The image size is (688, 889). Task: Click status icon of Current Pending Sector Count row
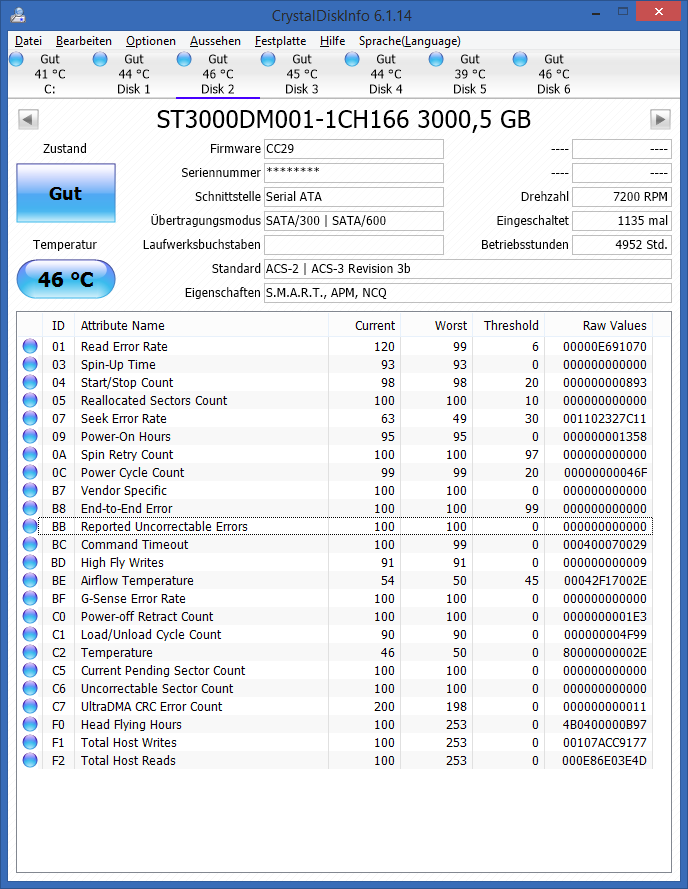[30, 670]
